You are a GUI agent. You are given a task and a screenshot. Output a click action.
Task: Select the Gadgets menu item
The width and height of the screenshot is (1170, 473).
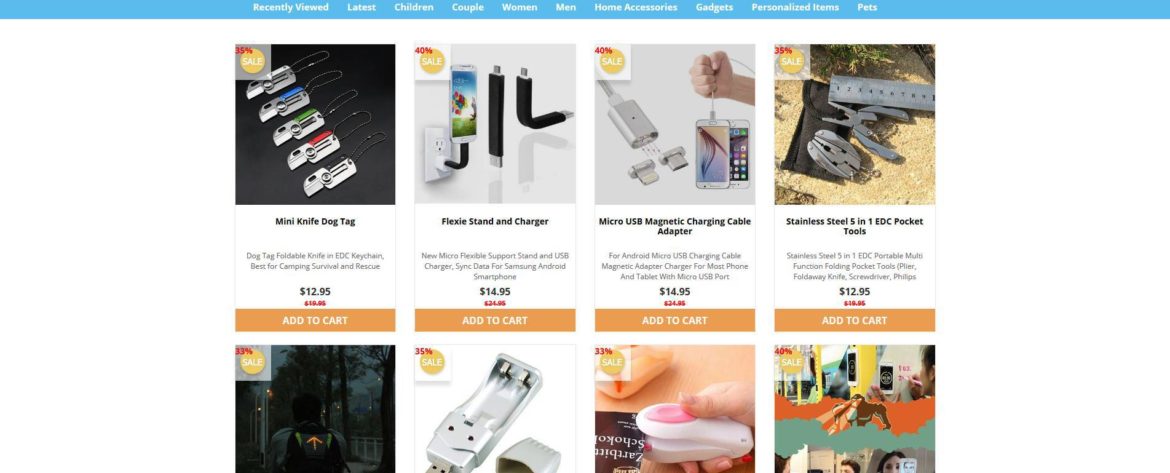click(x=714, y=7)
